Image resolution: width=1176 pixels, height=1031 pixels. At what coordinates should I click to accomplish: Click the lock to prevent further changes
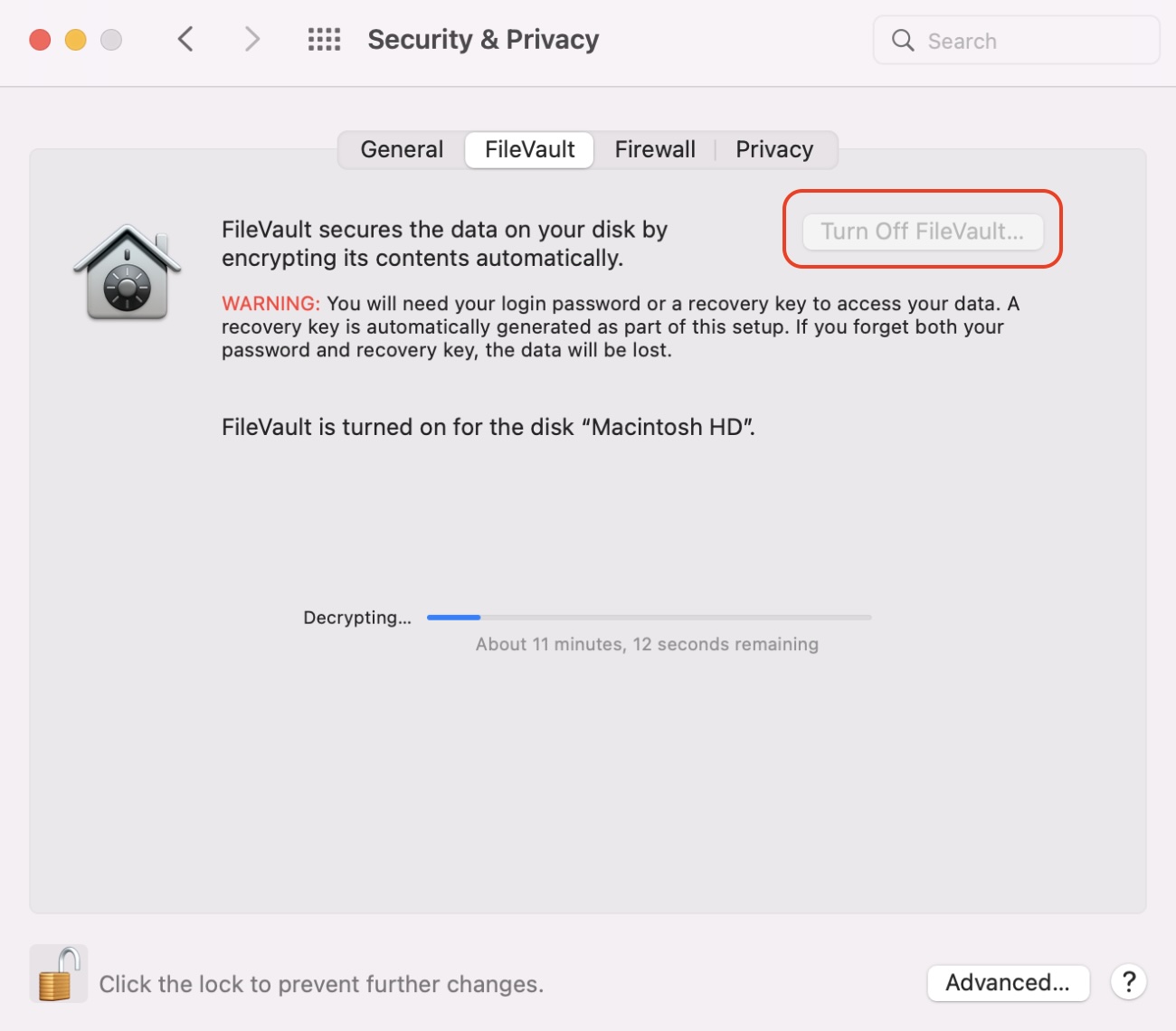pos(57,973)
